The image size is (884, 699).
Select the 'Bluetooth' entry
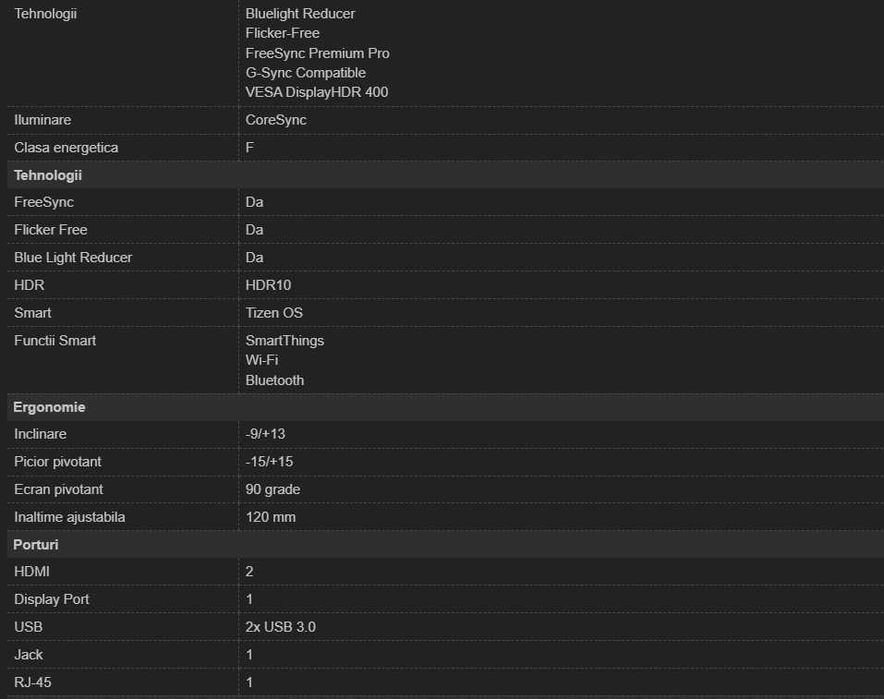coord(275,381)
